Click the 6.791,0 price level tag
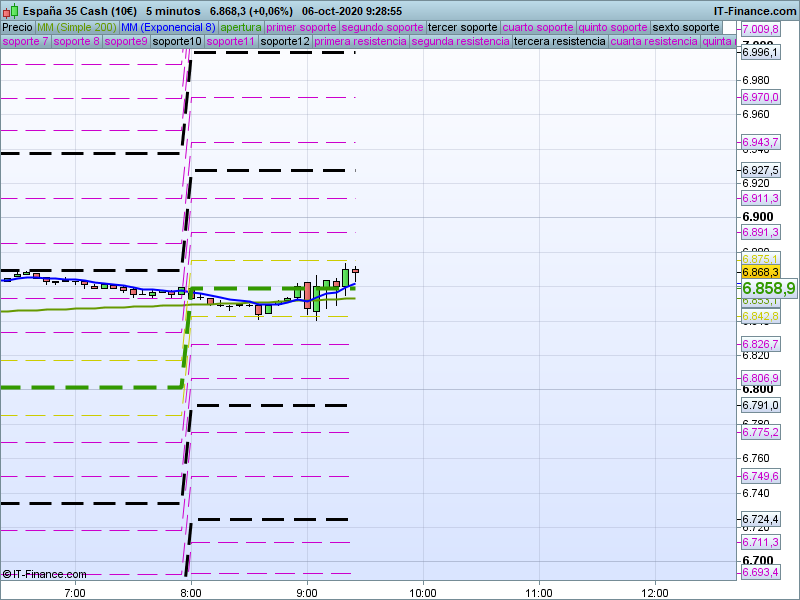This screenshot has height=600, width=800. (x=760, y=406)
